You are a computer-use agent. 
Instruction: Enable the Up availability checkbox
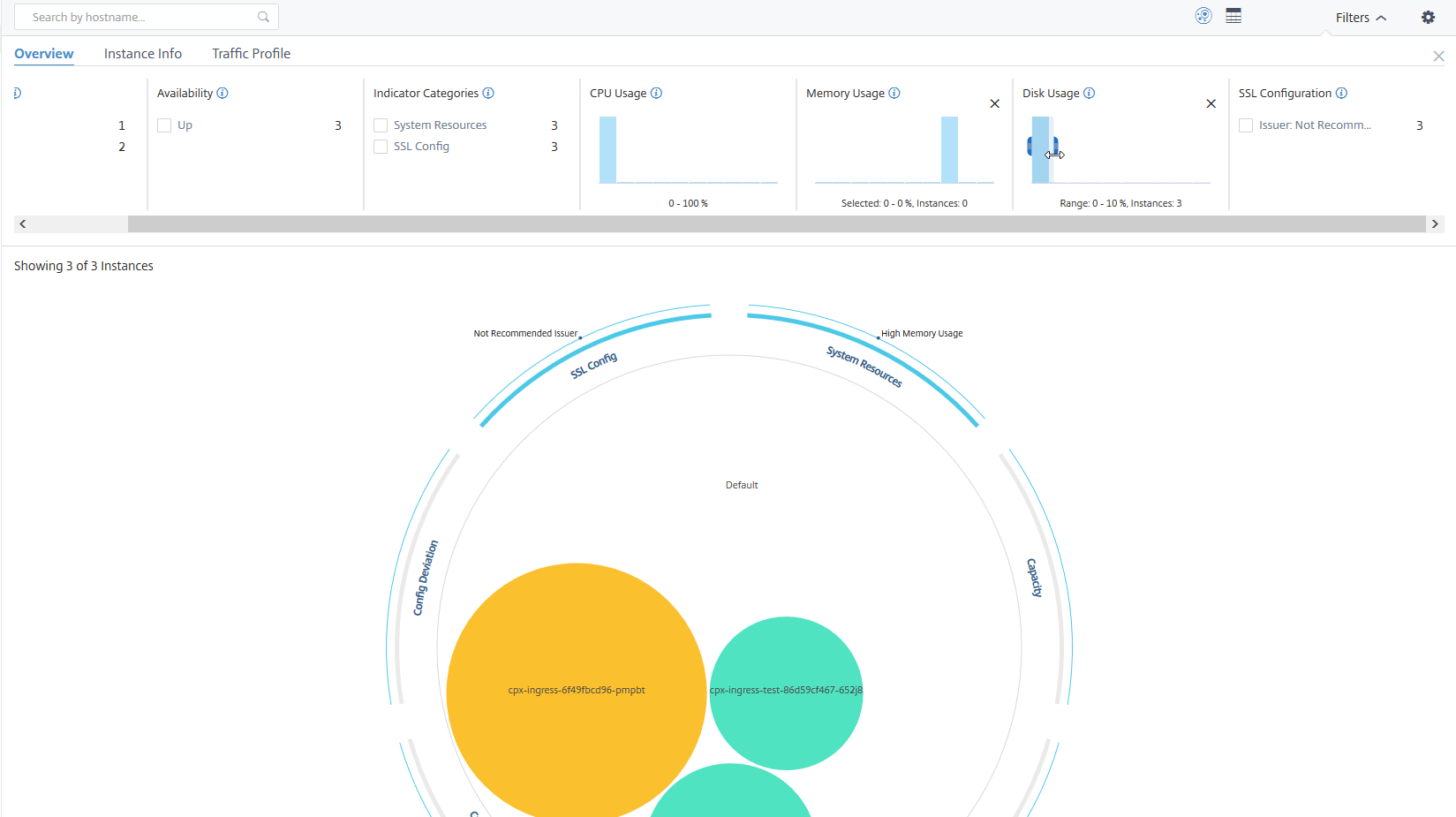click(x=164, y=125)
